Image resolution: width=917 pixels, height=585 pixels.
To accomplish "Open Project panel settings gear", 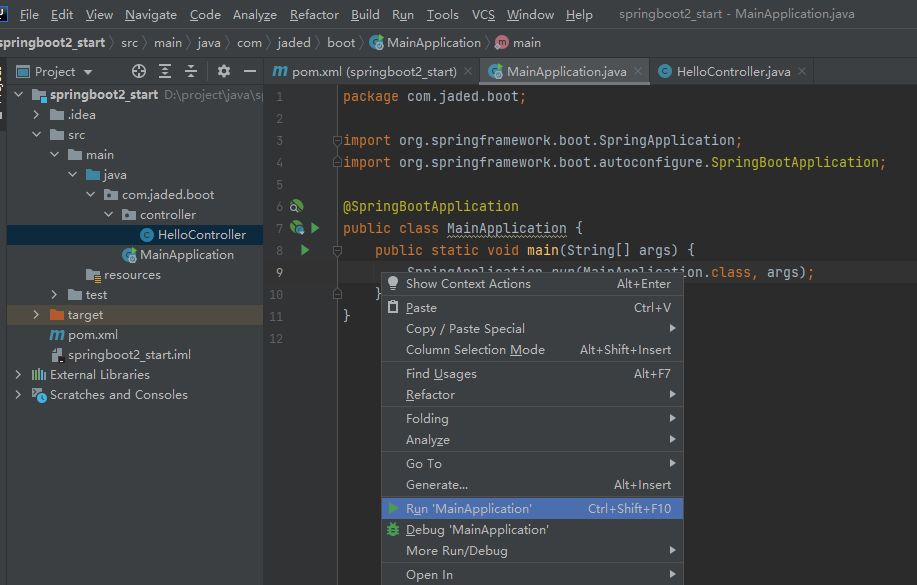I will point(224,71).
